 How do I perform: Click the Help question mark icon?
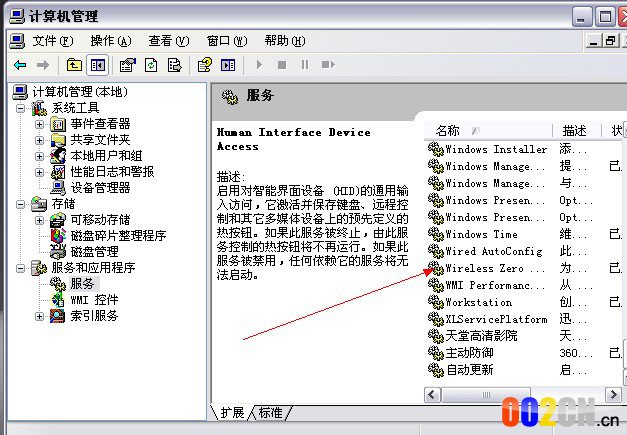tap(205, 65)
